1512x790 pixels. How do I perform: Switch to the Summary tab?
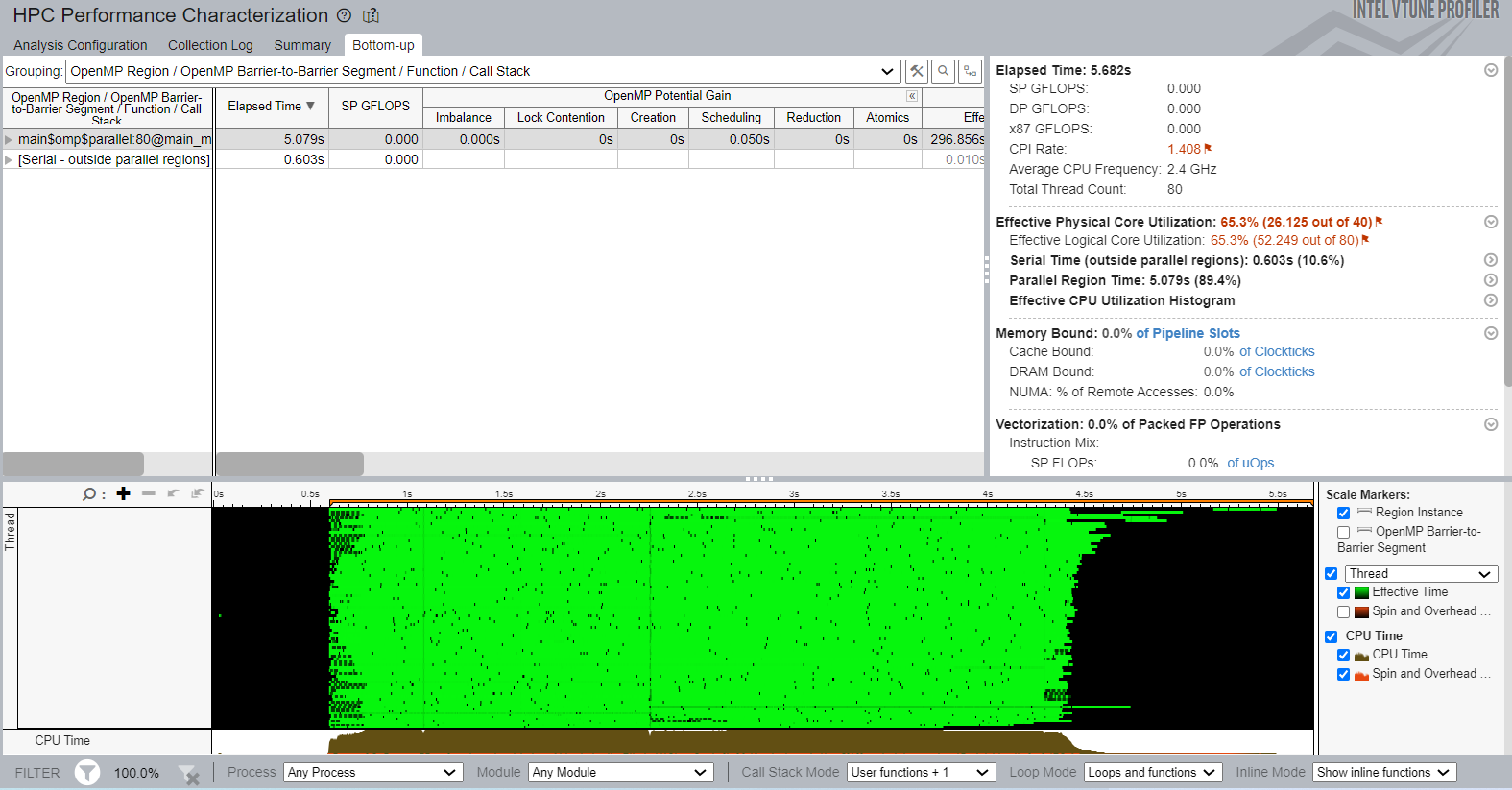[301, 45]
